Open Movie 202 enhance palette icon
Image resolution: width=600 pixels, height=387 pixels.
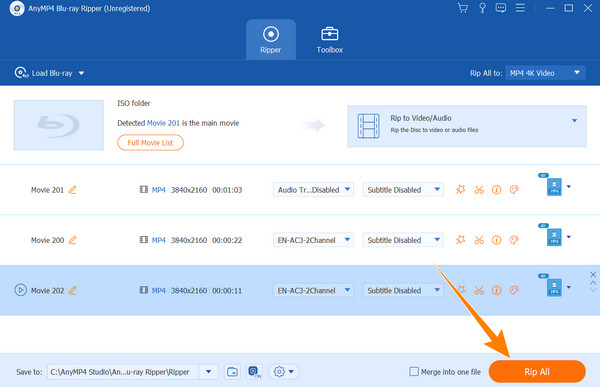point(514,291)
